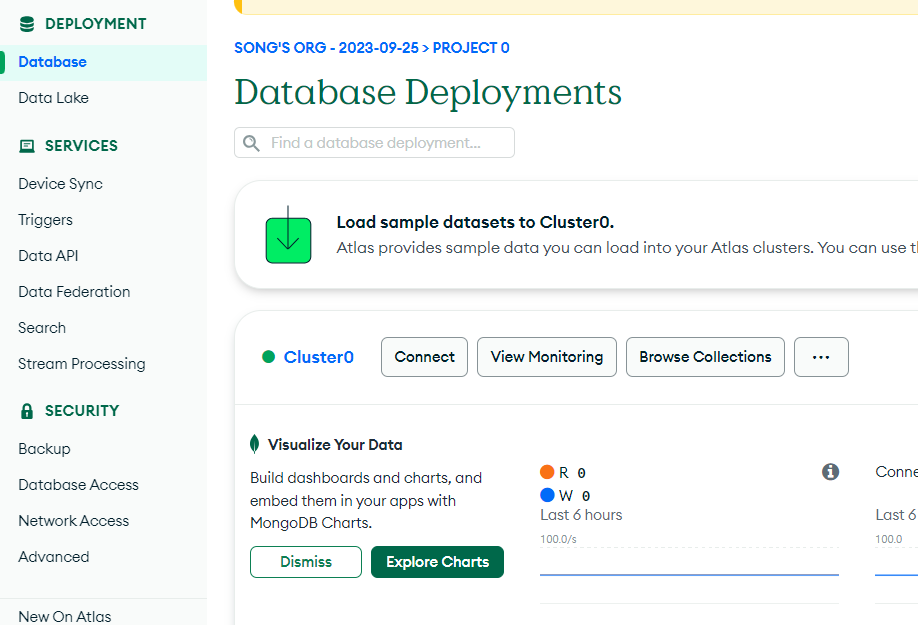Click Load sample datasets to Cluster0 heading
Screen dimensions: 918x625
coord(475,222)
